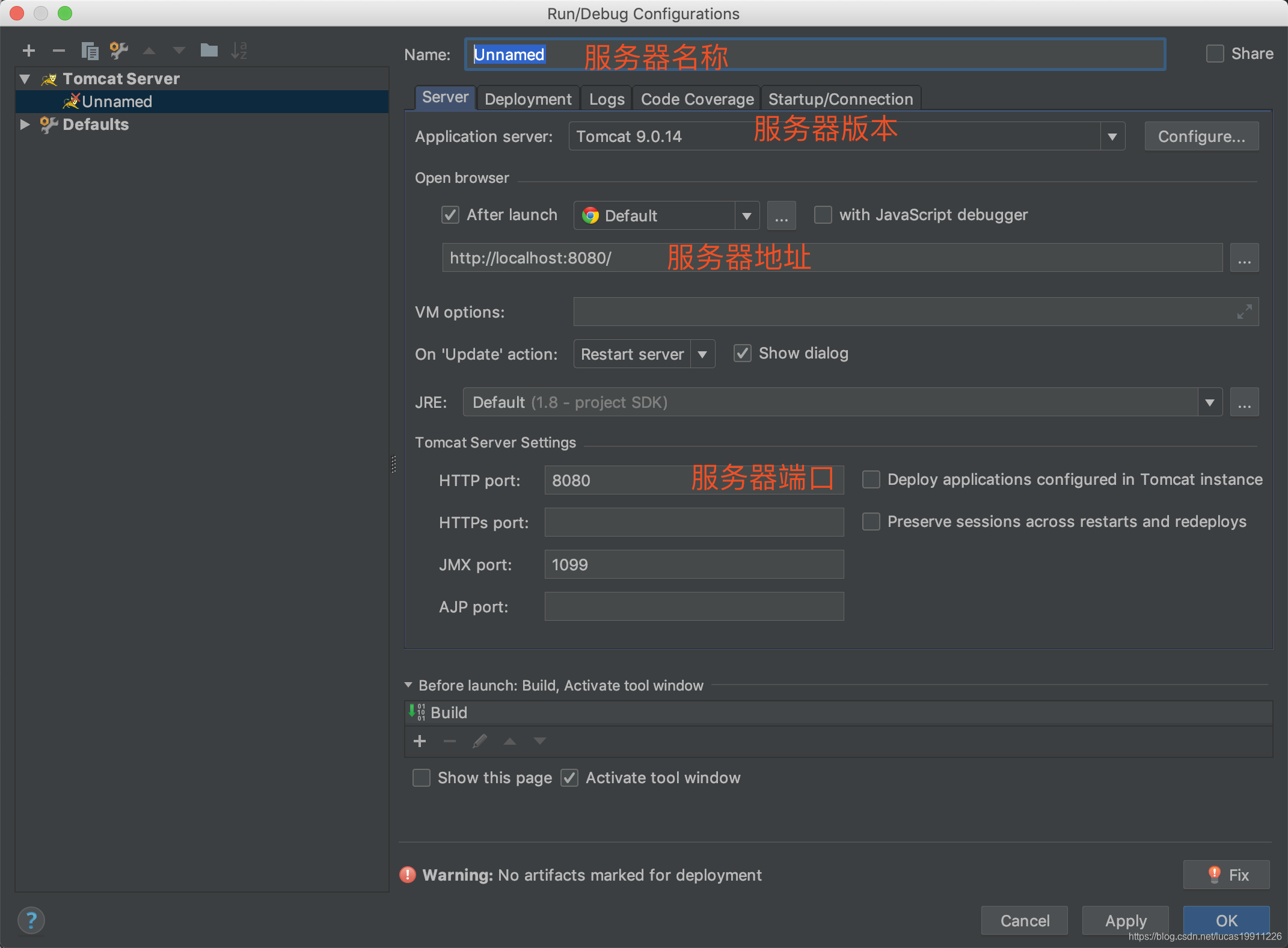Enable Preserve sessions across restarts checkbox

871,522
